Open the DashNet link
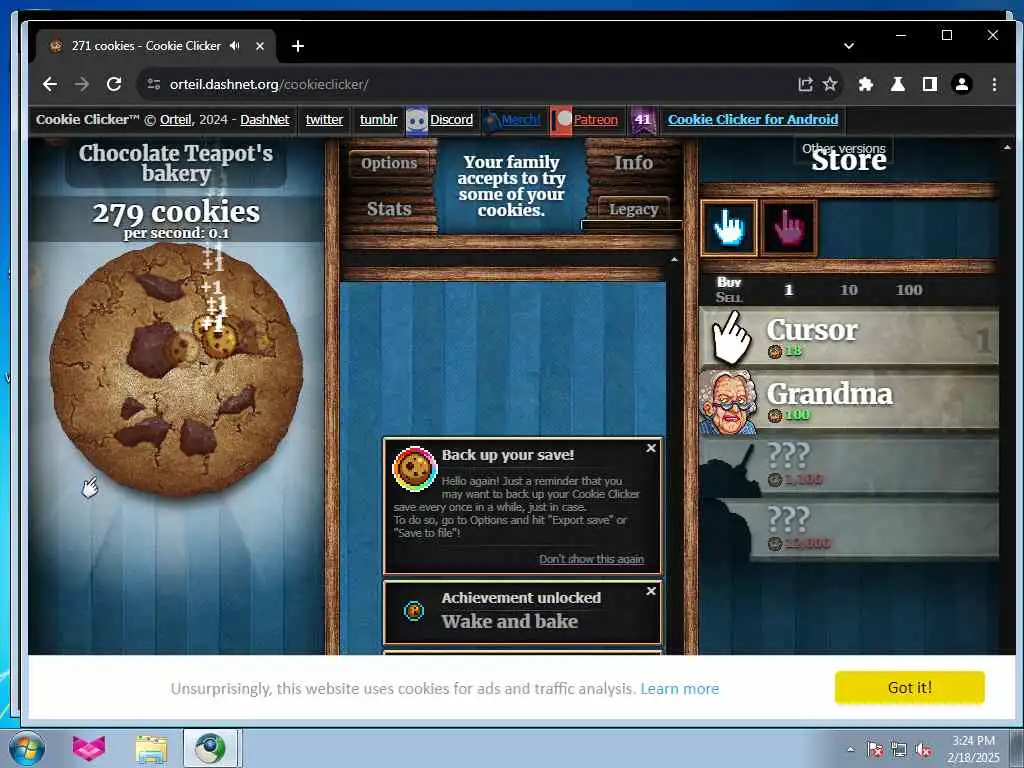The width and height of the screenshot is (1024, 768). 264,120
